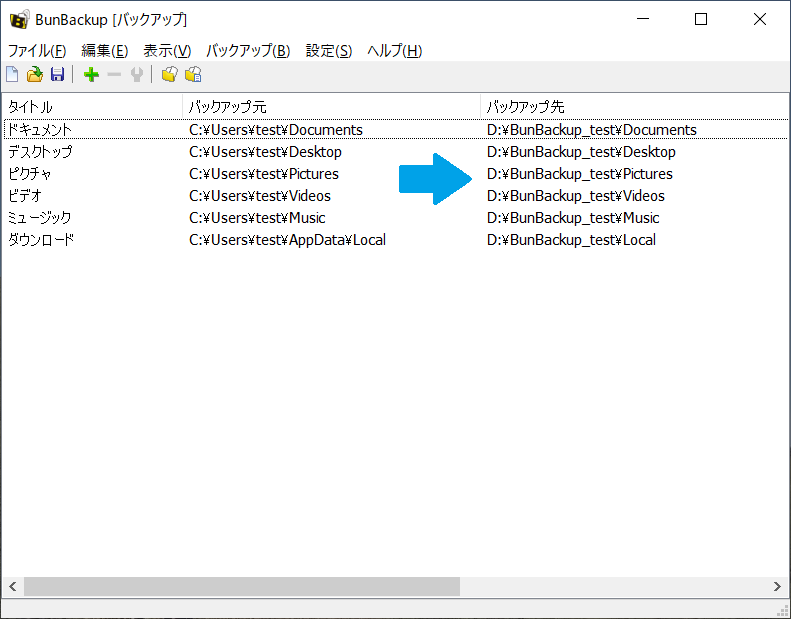The height and width of the screenshot is (619, 791).
Task: Click the Start backup yellow folder icon
Action: click(170, 75)
